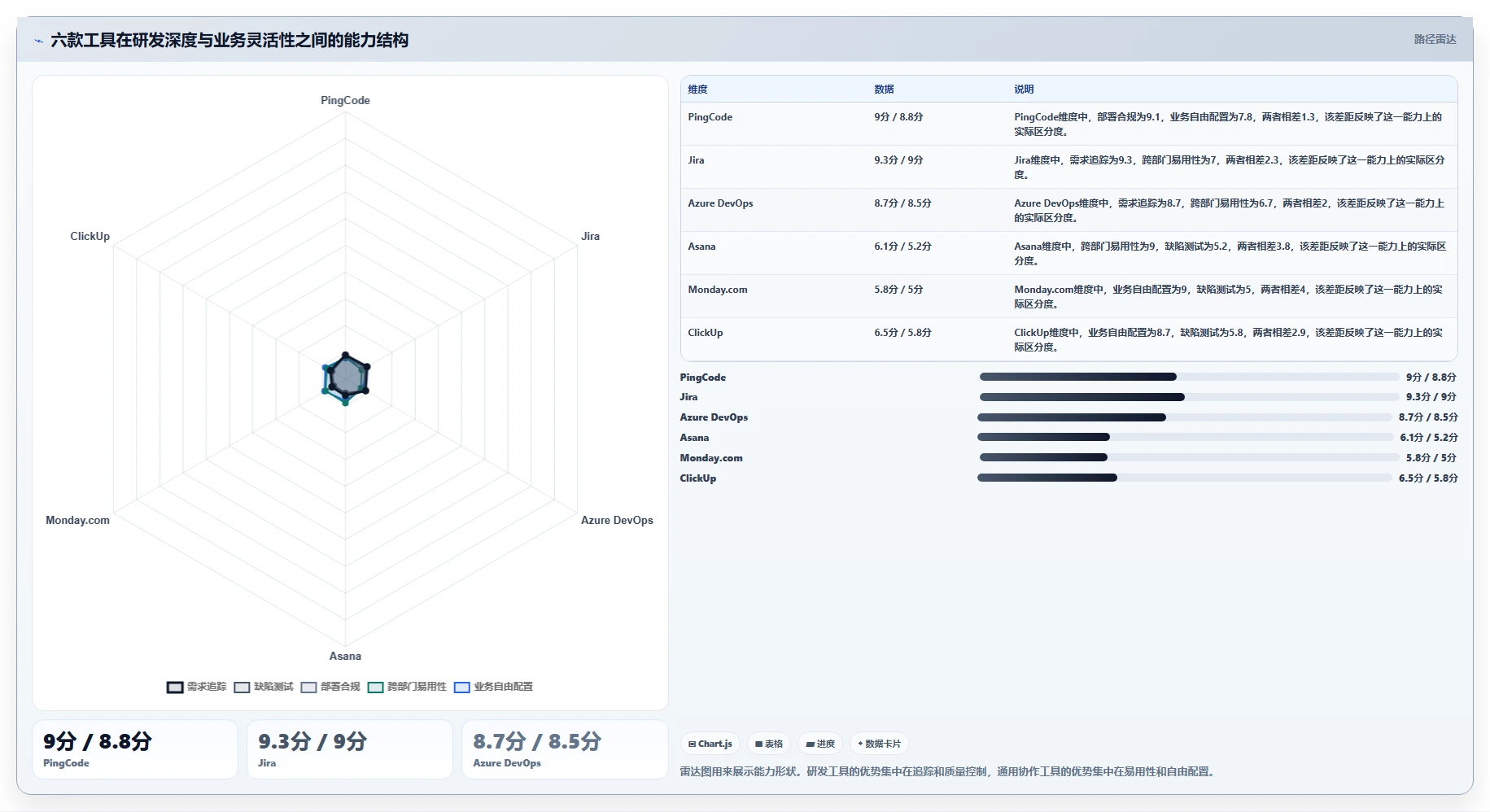Click the Jira axis label on radar
Screen dimensions: 1490x812
(591, 237)
